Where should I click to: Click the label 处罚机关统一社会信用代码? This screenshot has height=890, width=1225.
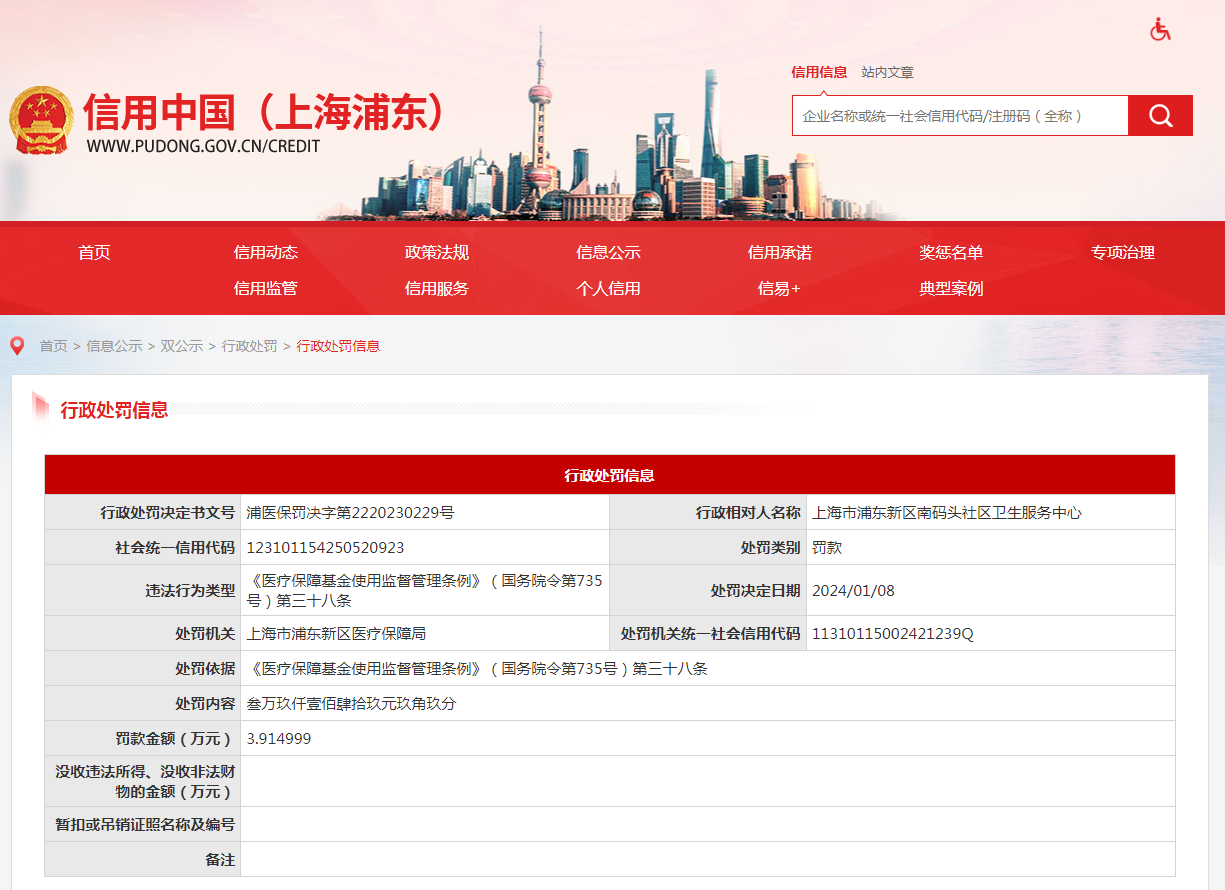pos(711,634)
